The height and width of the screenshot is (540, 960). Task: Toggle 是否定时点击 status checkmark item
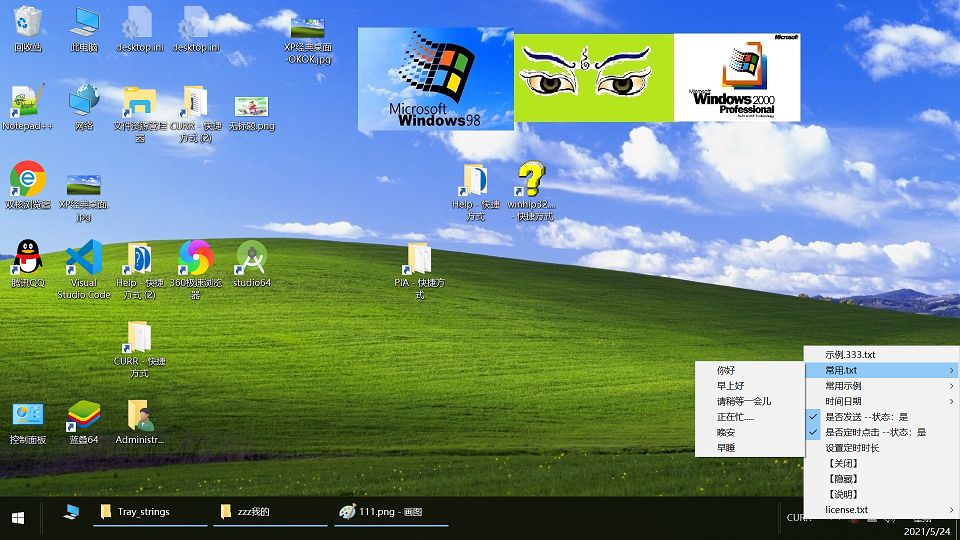(882, 432)
